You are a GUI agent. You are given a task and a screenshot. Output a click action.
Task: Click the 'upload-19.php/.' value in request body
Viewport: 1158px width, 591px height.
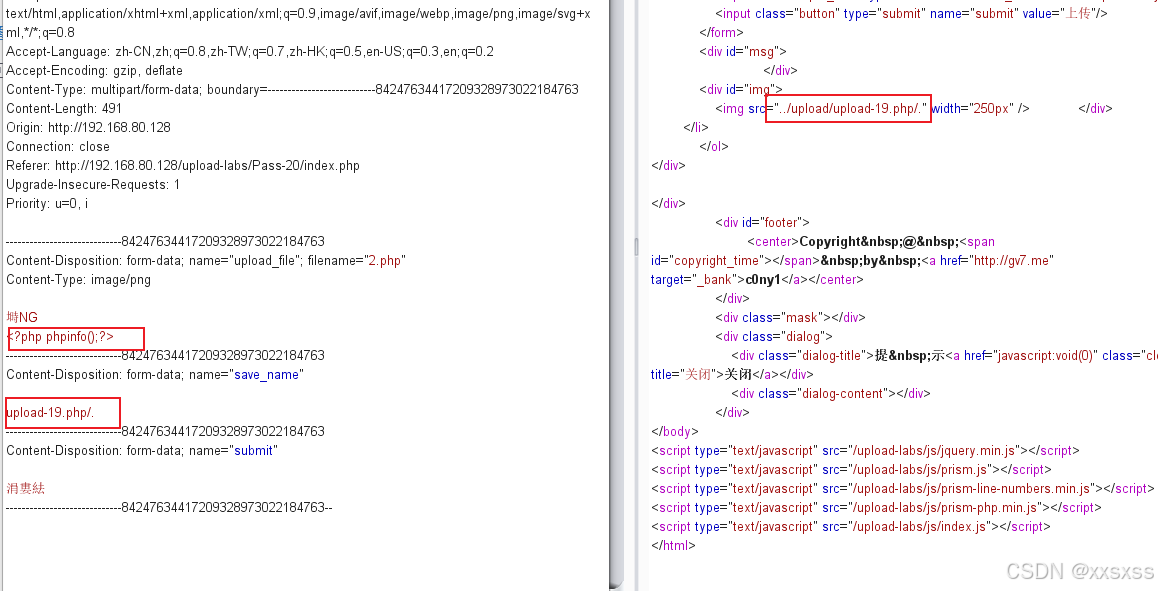[x=50, y=413]
